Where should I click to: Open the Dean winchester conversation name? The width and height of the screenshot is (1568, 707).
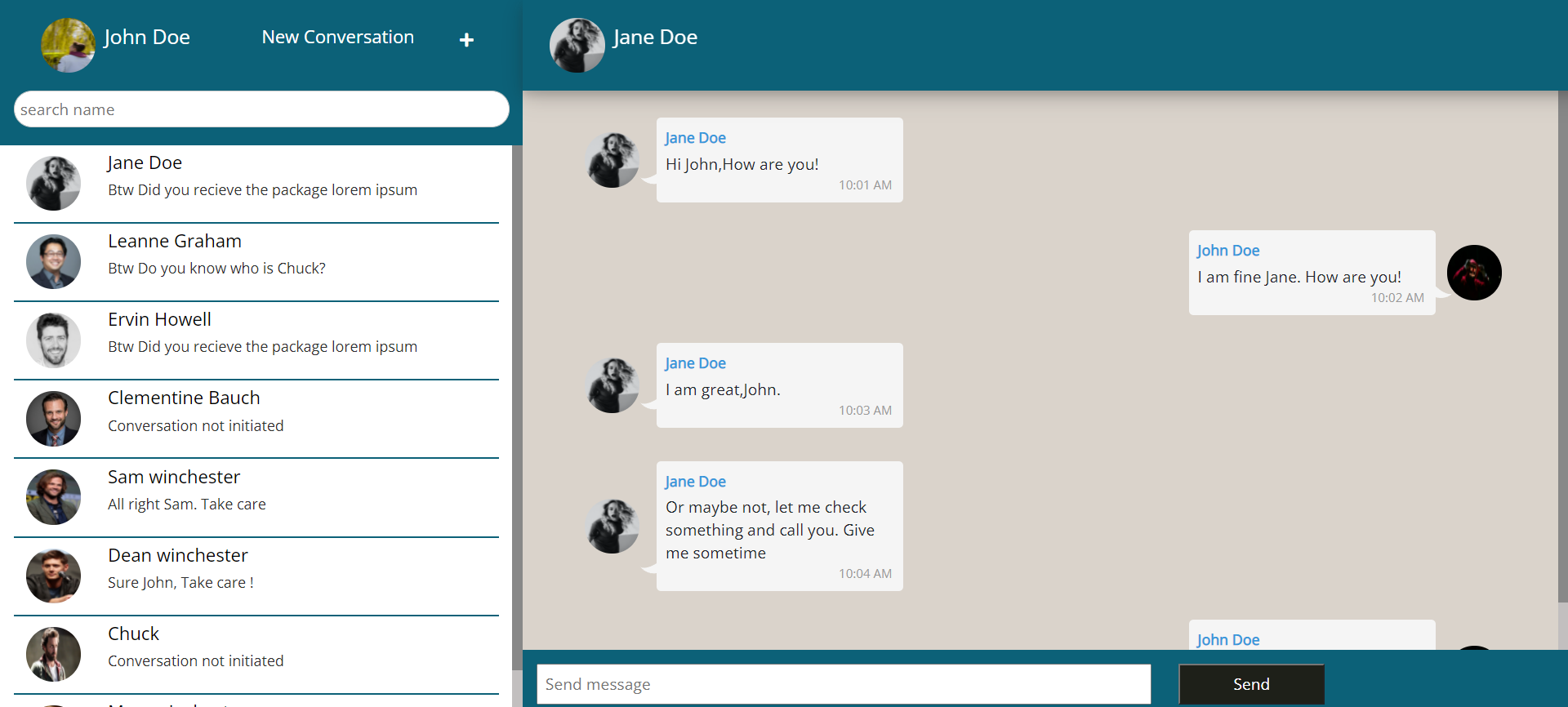click(x=178, y=555)
